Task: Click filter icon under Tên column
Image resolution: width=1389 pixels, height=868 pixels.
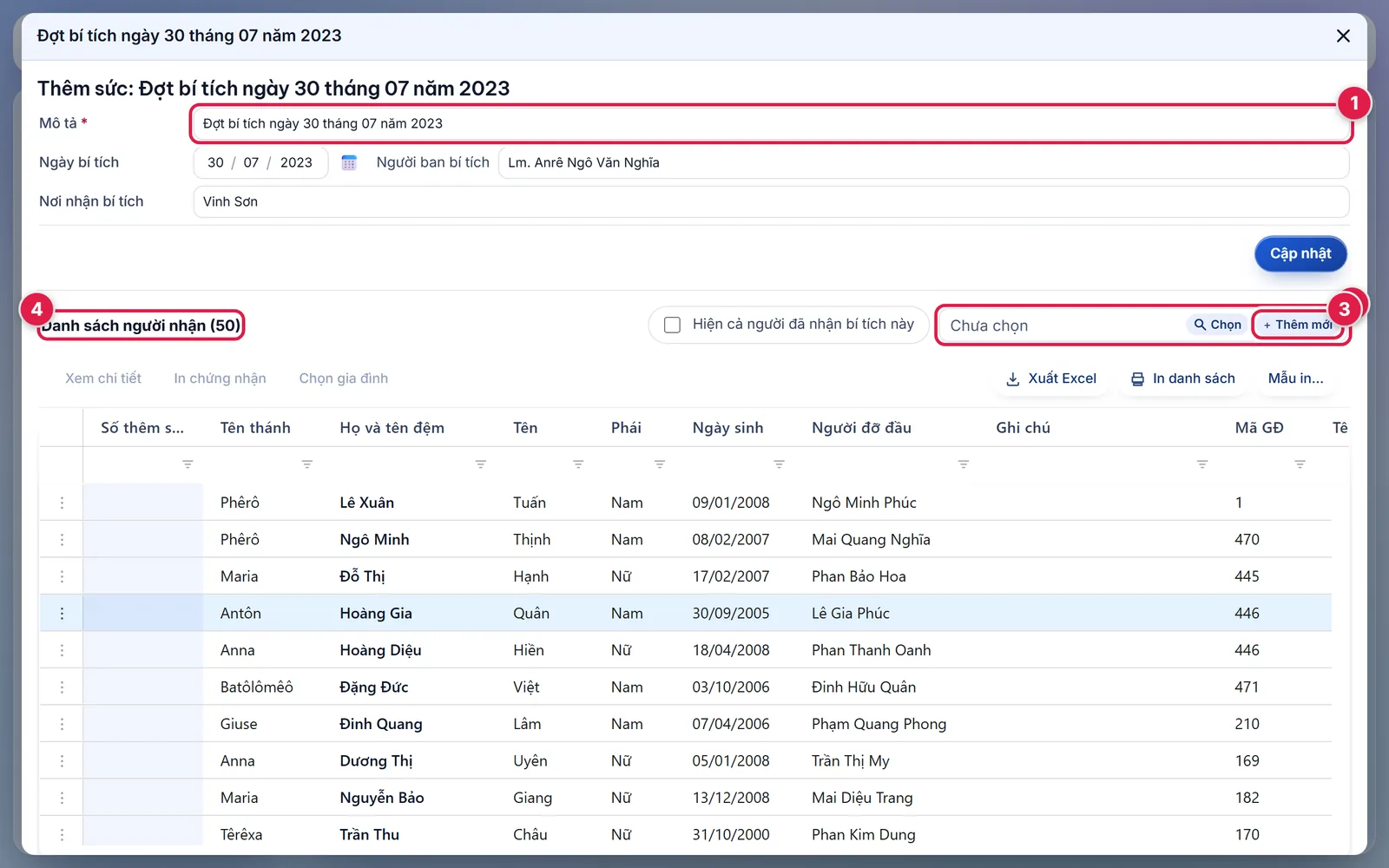Action: pos(578,464)
